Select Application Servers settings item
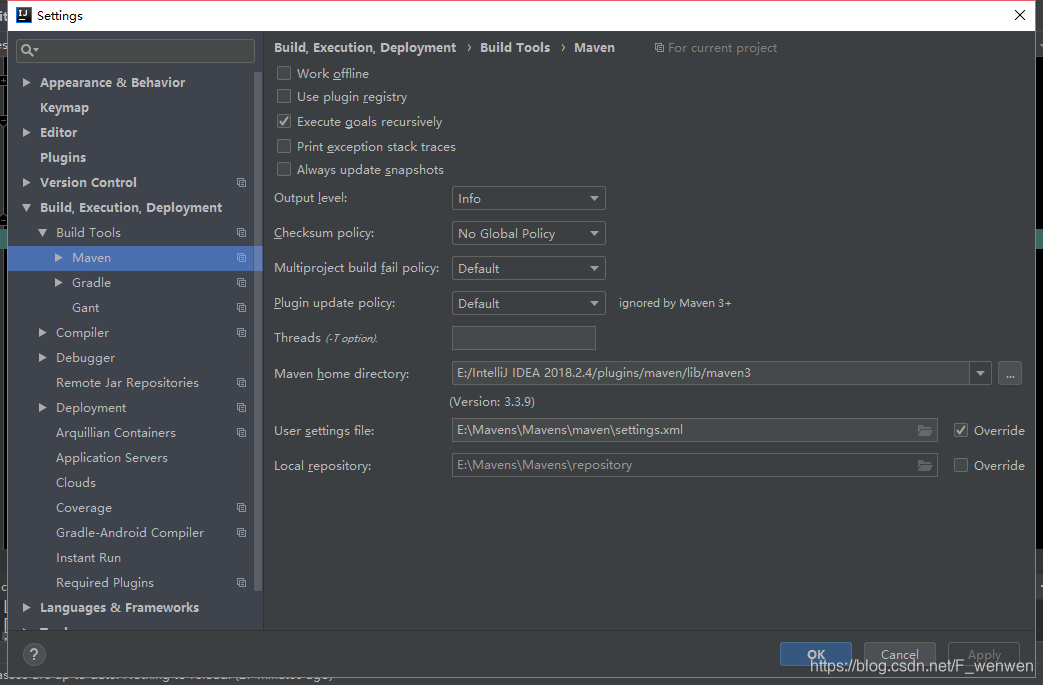 pyautogui.click(x=112, y=458)
